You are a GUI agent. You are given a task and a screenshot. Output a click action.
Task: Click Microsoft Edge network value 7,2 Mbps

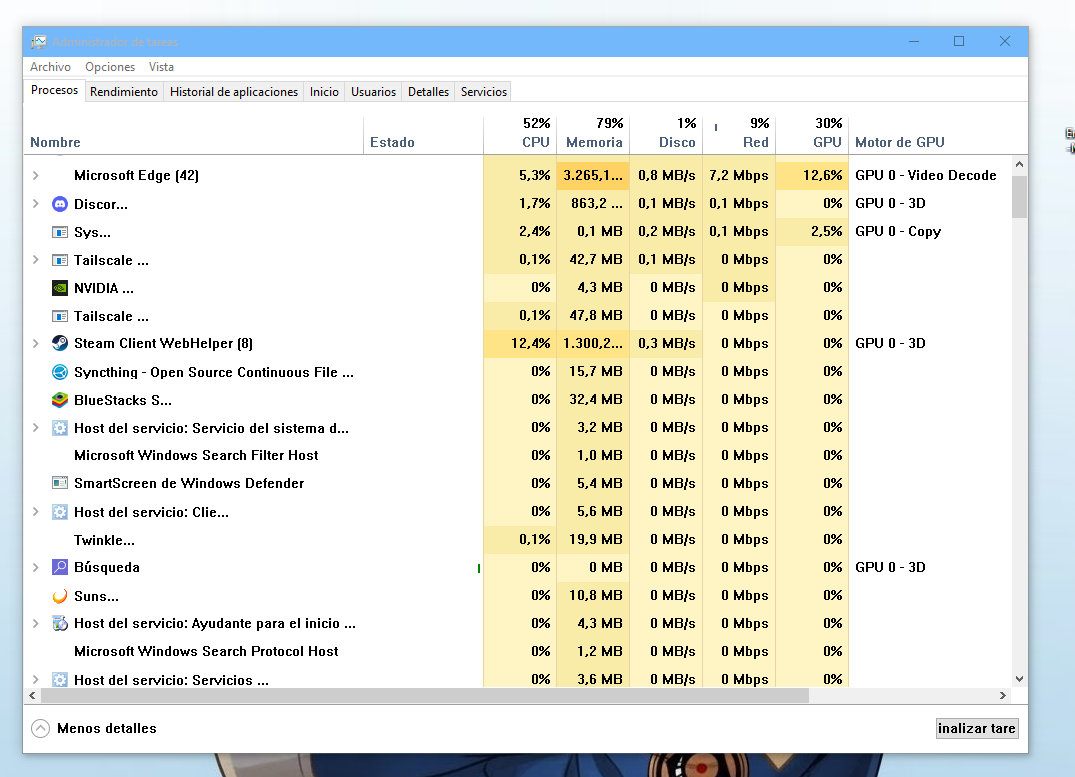[738, 176]
